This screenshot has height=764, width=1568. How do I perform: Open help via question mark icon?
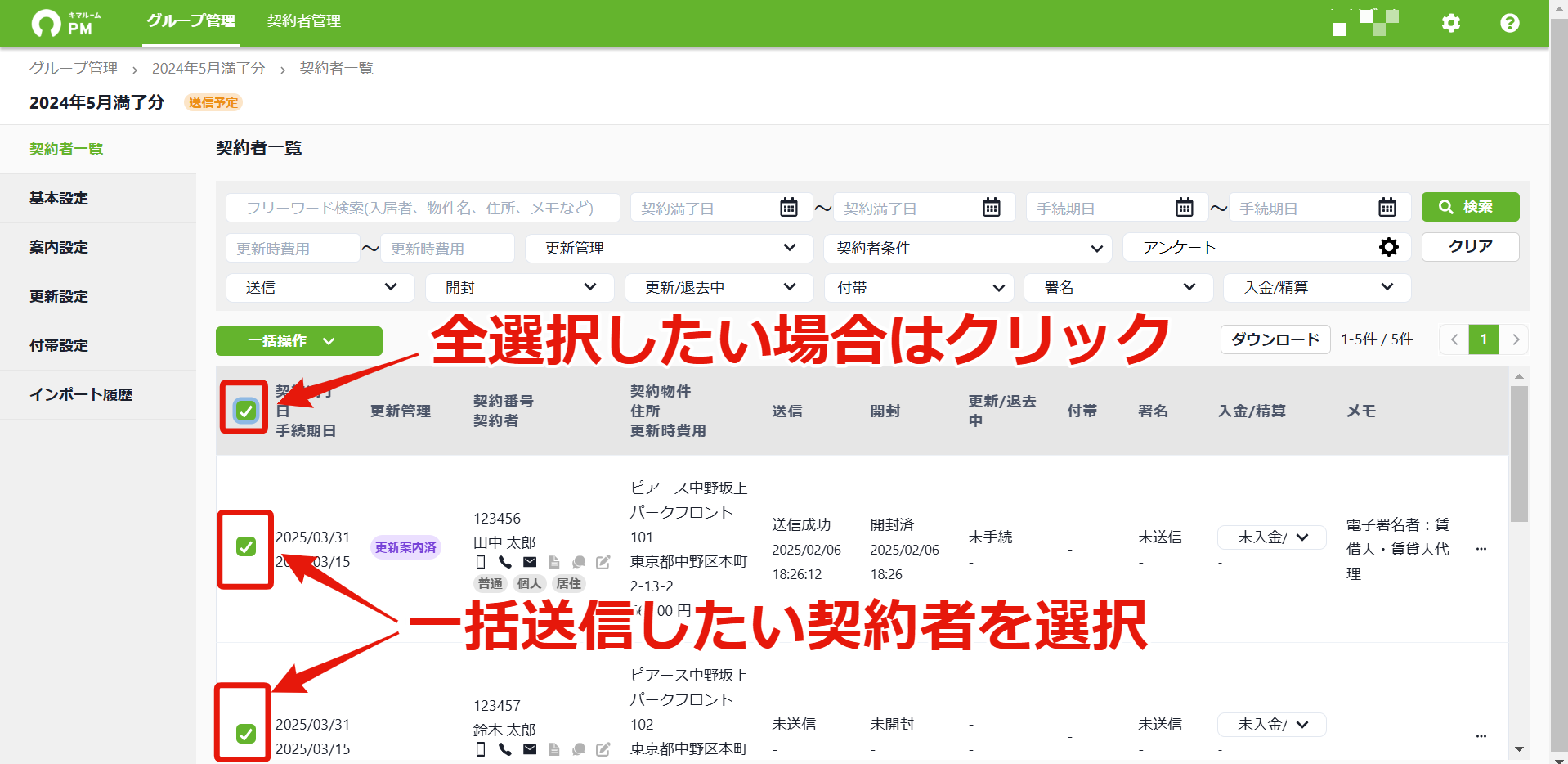(1510, 23)
